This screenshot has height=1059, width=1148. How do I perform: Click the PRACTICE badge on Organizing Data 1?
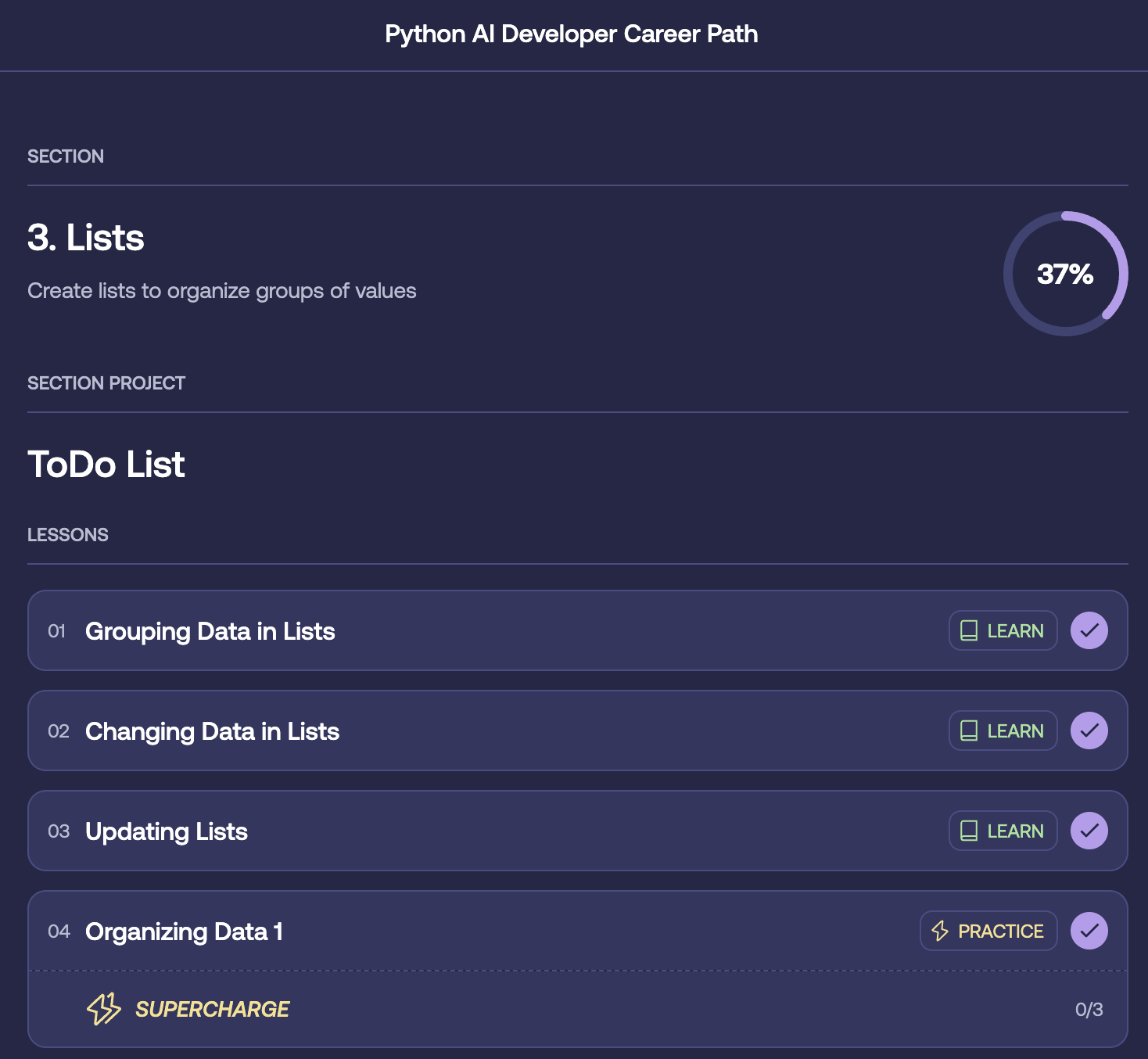pyautogui.click(x=988, y=932)
